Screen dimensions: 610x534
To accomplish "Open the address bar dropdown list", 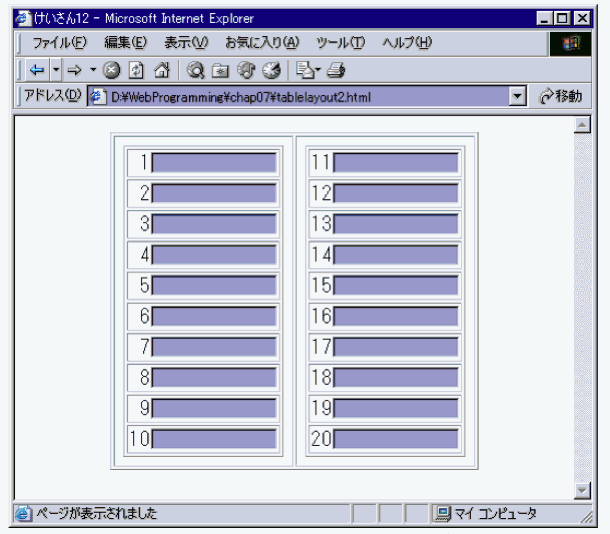I will pyautogui.click(x=517, y=97).
